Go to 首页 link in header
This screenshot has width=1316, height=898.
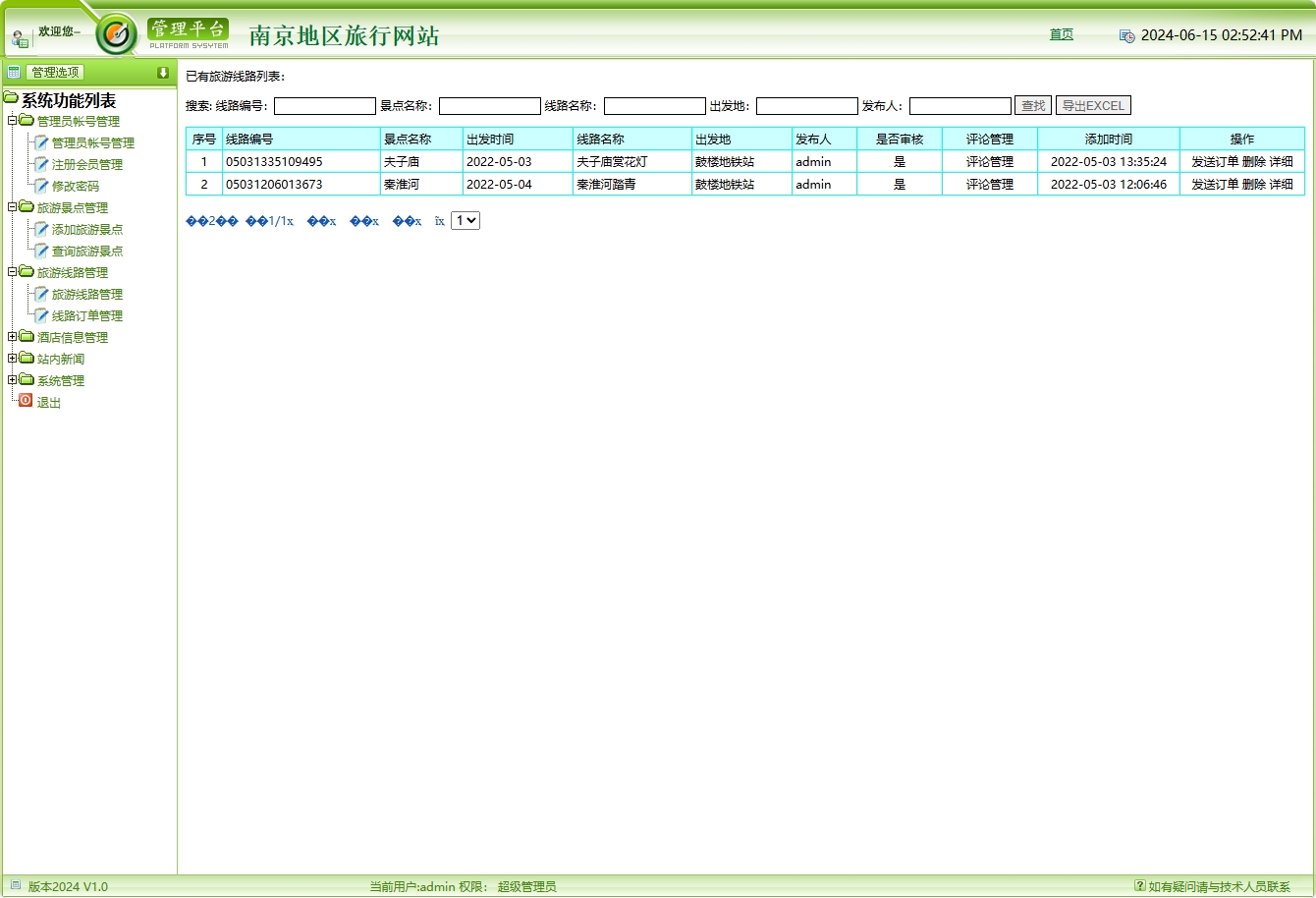point(1061,34)
